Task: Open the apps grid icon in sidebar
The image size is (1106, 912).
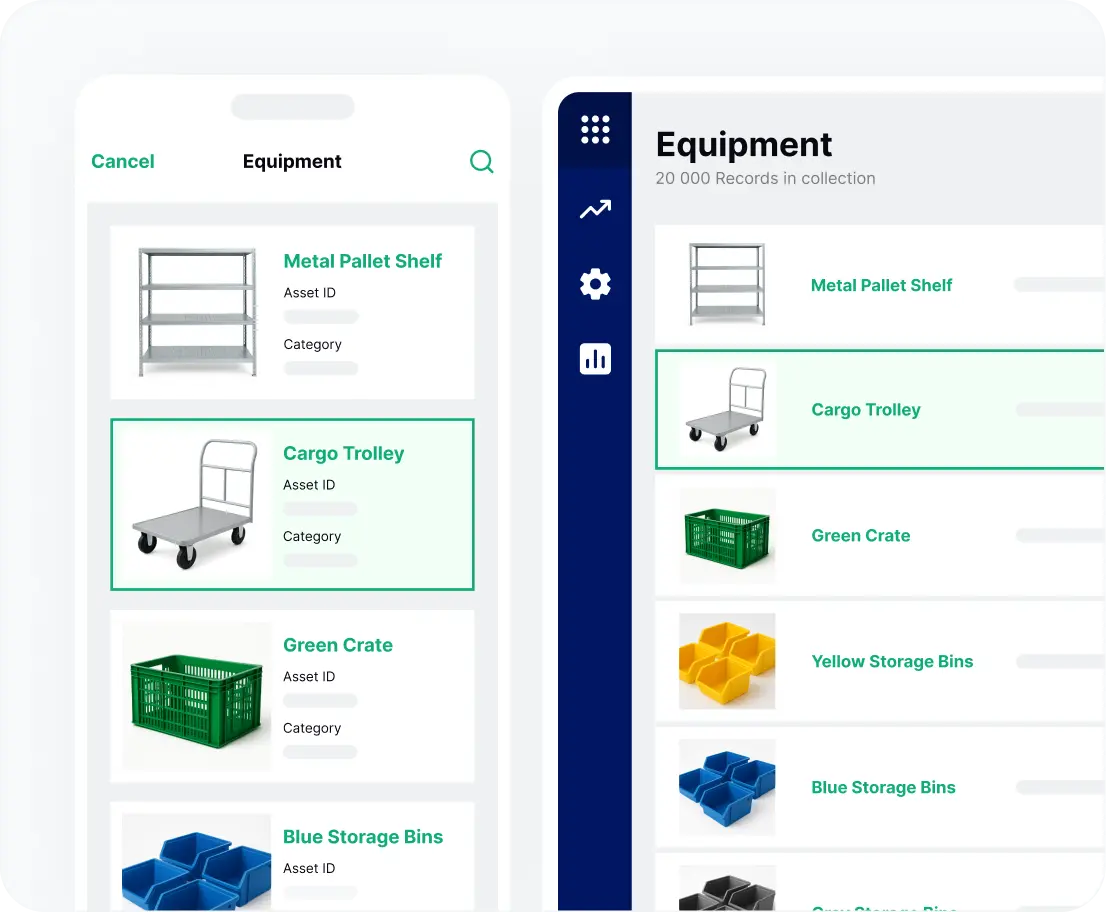Action: (595, 130)
